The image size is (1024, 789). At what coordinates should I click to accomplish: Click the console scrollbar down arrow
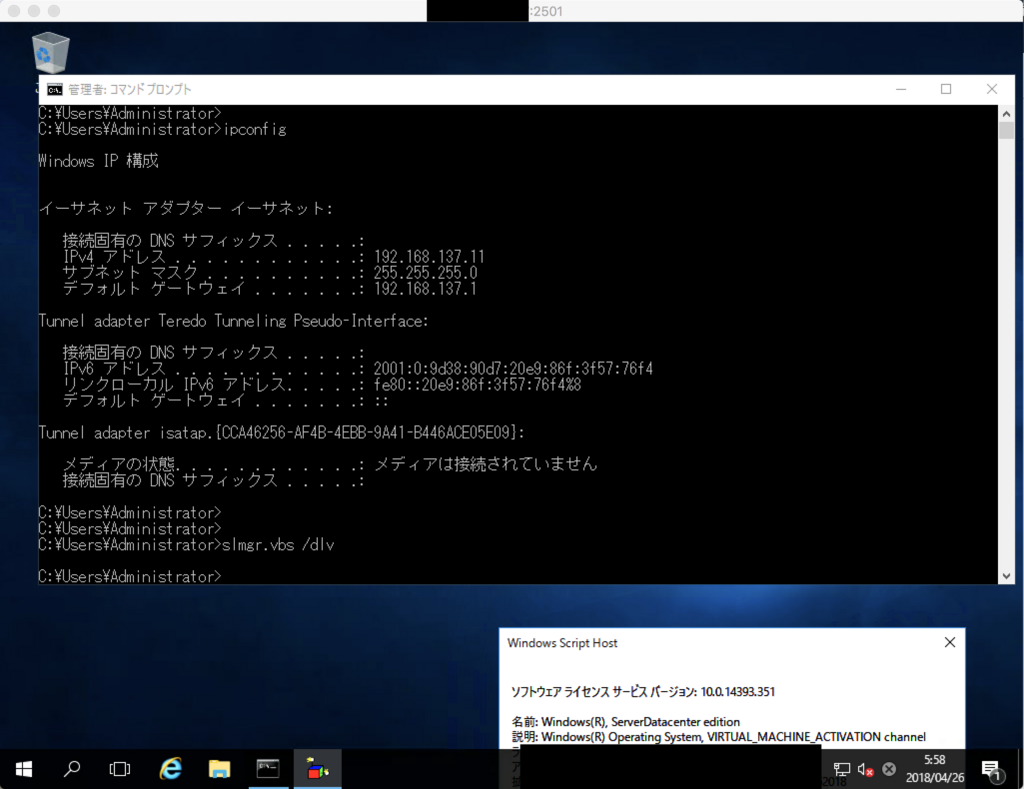tap(1006, 575)
